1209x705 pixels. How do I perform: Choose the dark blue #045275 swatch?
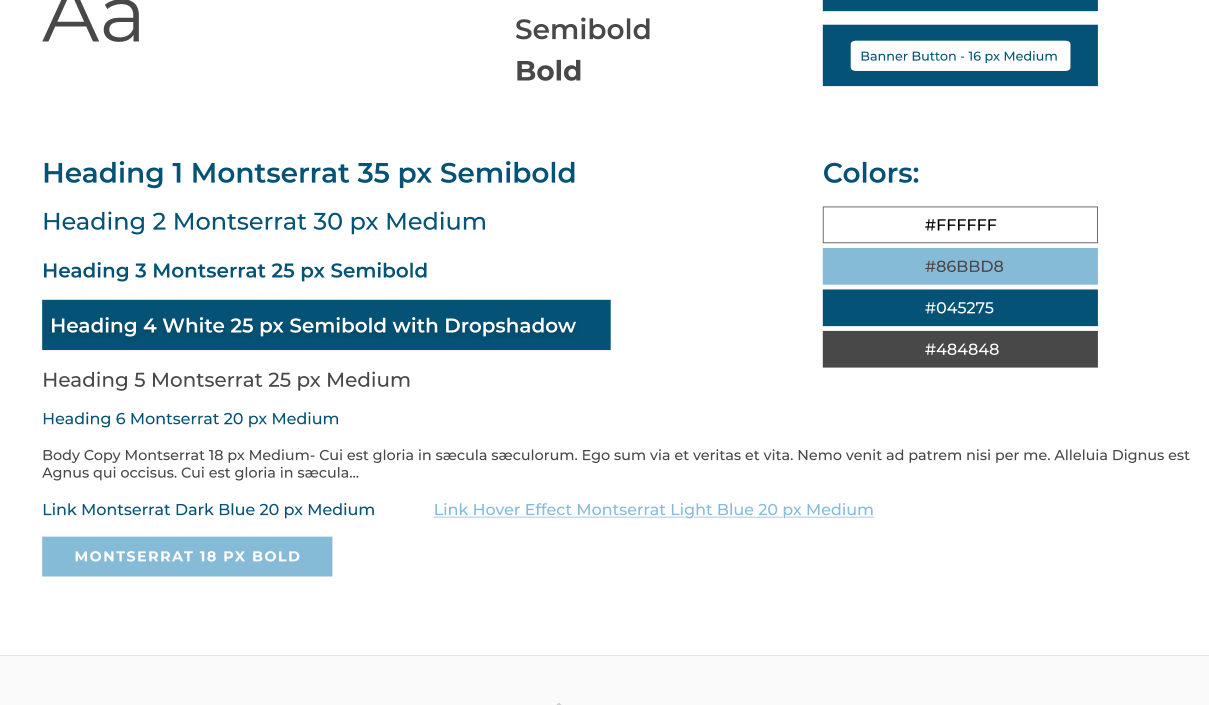pos(960,308)
